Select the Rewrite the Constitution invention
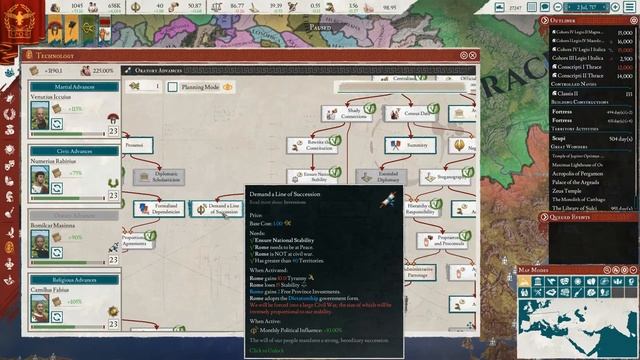 click(313, 145)
